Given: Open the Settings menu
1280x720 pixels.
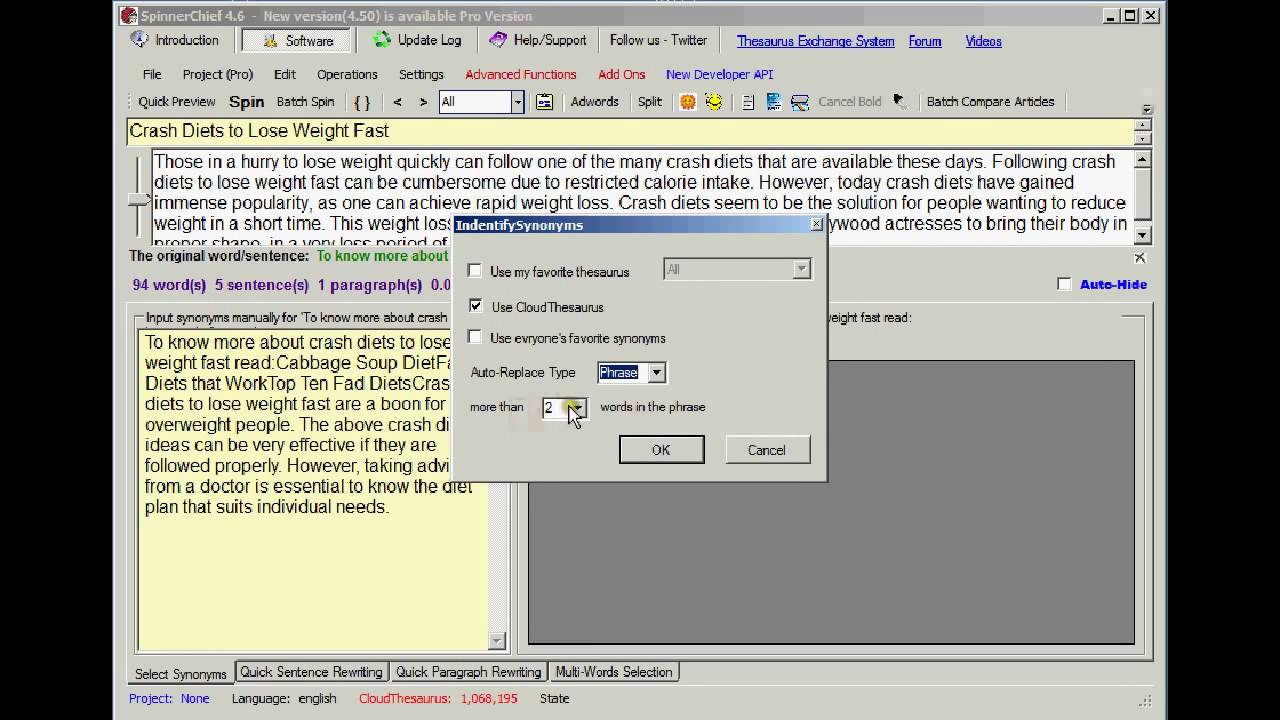Looking at the screenshot, I should click(421, 74).
